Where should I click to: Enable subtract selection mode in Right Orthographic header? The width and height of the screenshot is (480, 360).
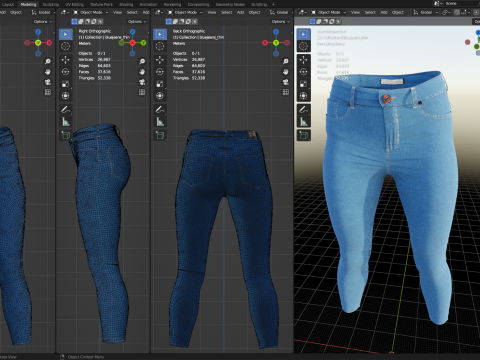[x=87, y=21]
